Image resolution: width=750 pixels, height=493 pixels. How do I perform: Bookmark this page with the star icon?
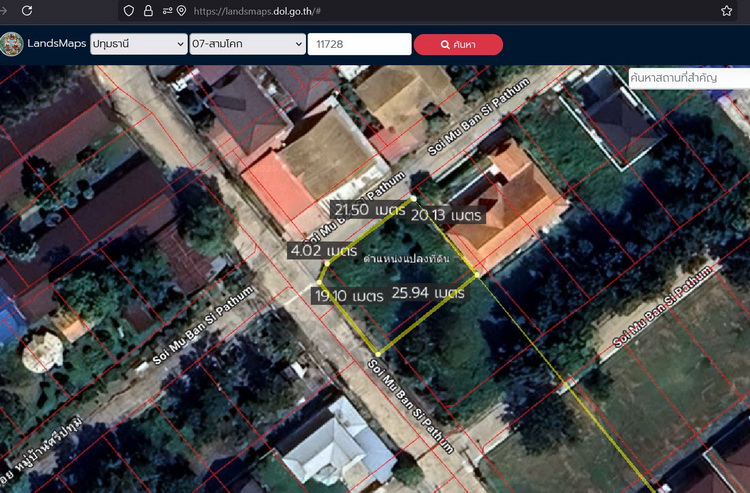[726, 10]
